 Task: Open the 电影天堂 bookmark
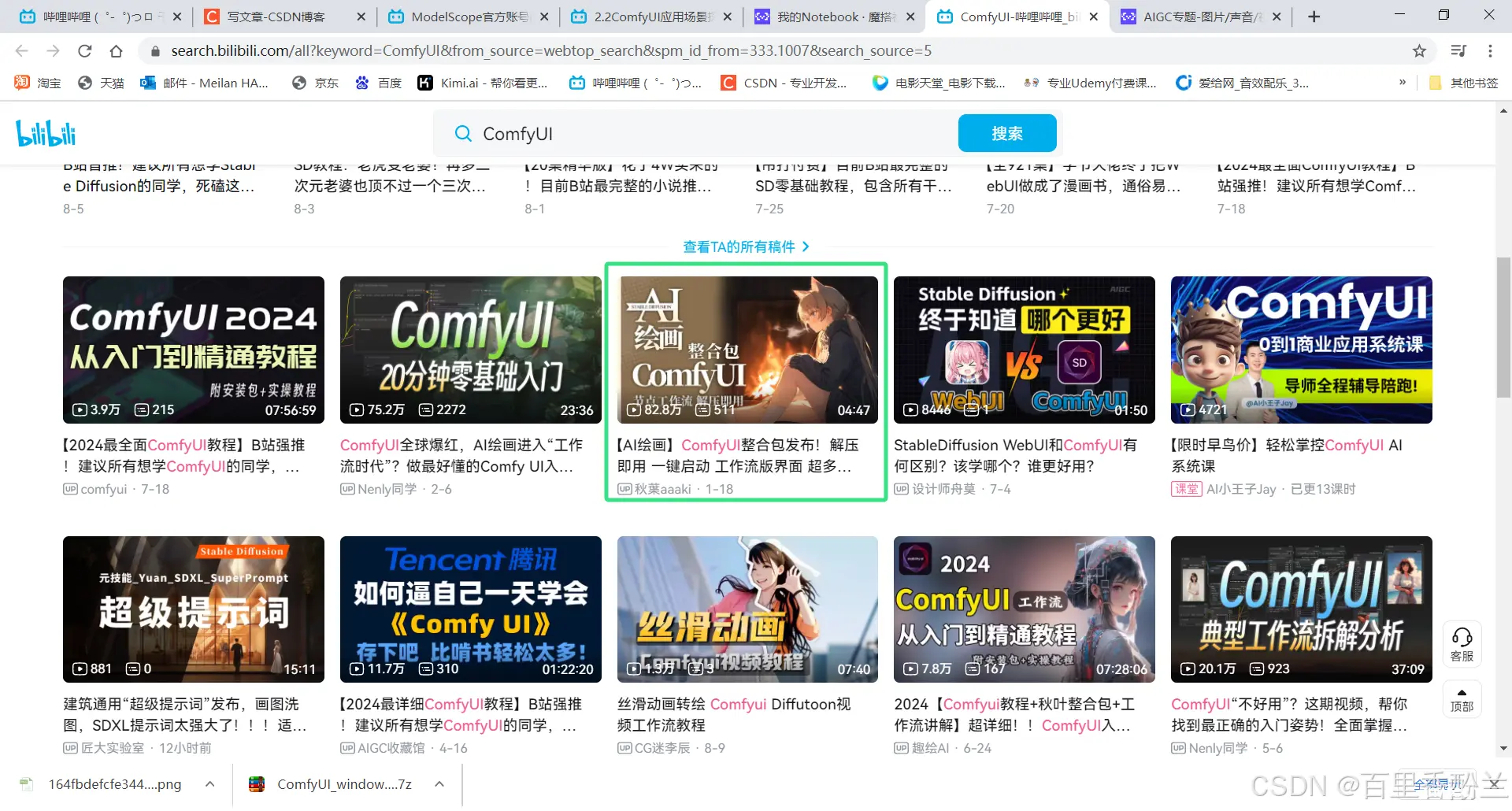[939, 83]
